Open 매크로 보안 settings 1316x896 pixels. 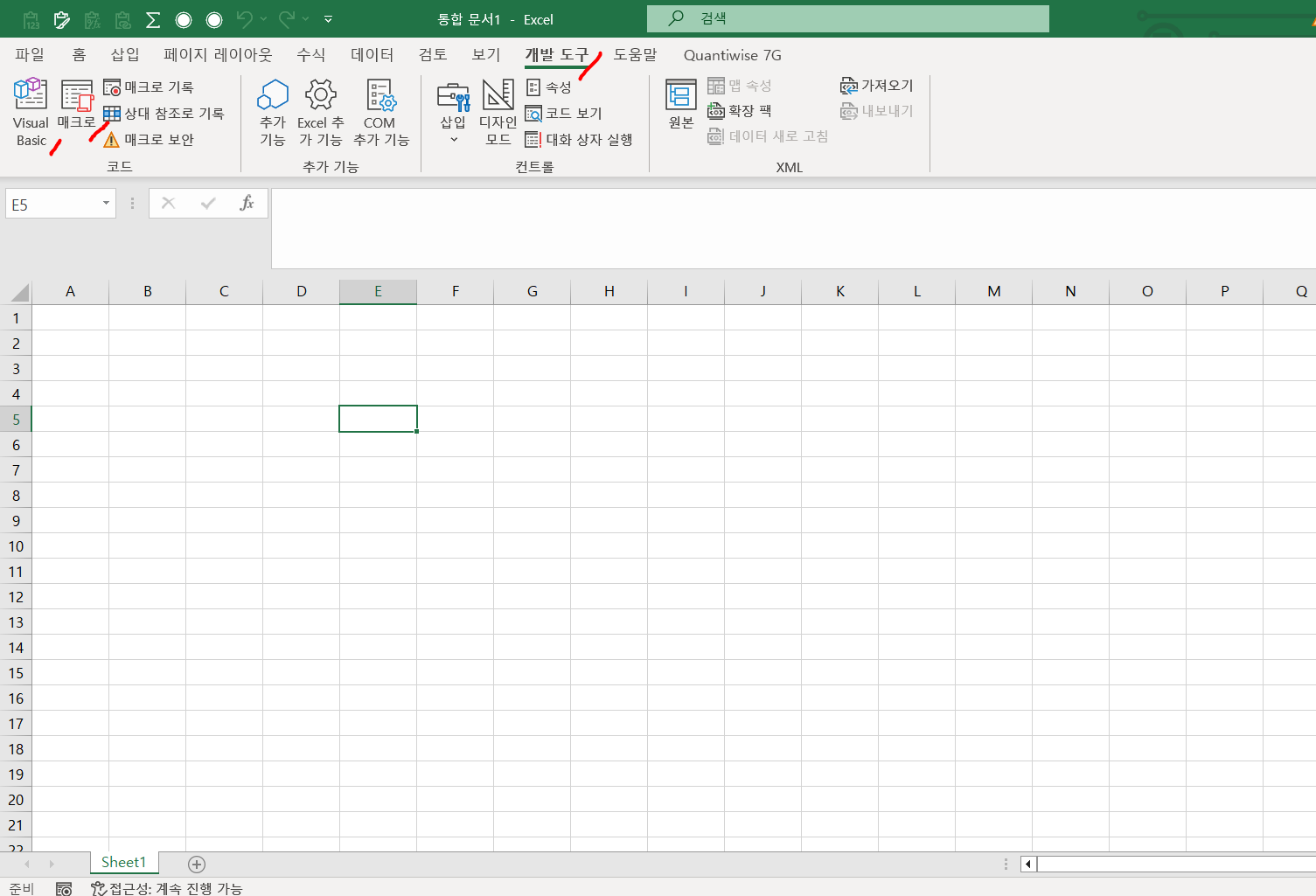[x=149, y=140]
